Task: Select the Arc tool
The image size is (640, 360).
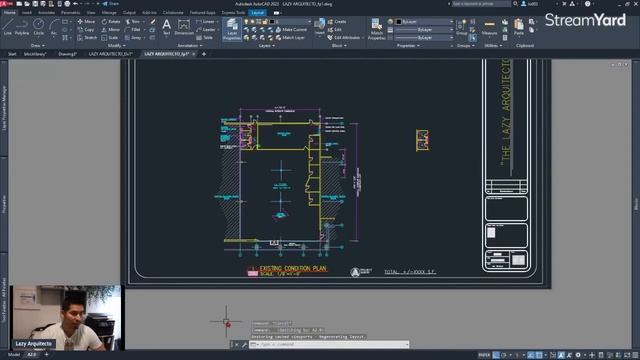Action: point(54,27)
